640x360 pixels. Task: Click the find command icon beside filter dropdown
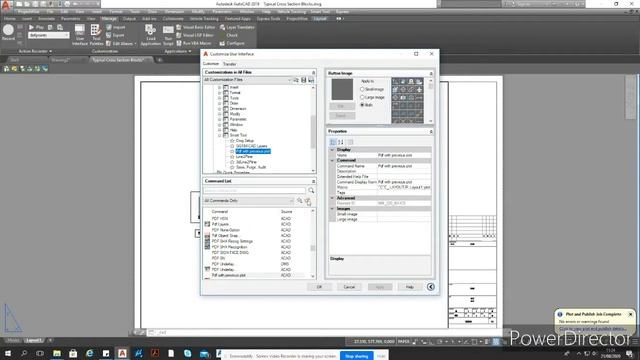coord(300,201)
